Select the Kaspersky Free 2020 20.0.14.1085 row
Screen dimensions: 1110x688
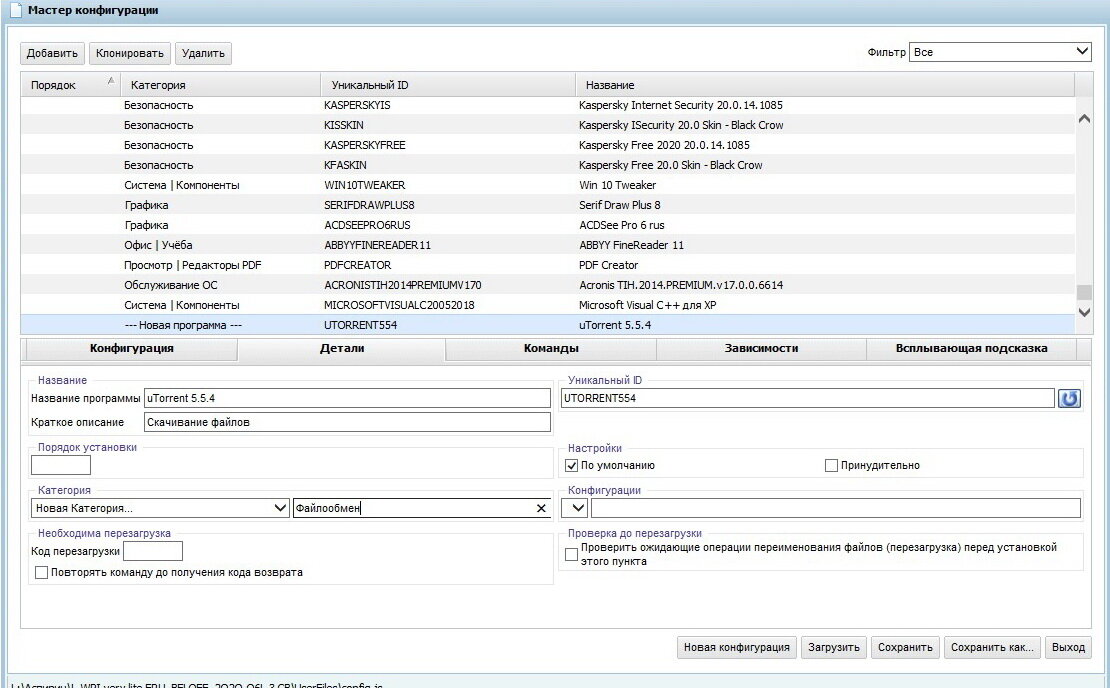point(547,145)
